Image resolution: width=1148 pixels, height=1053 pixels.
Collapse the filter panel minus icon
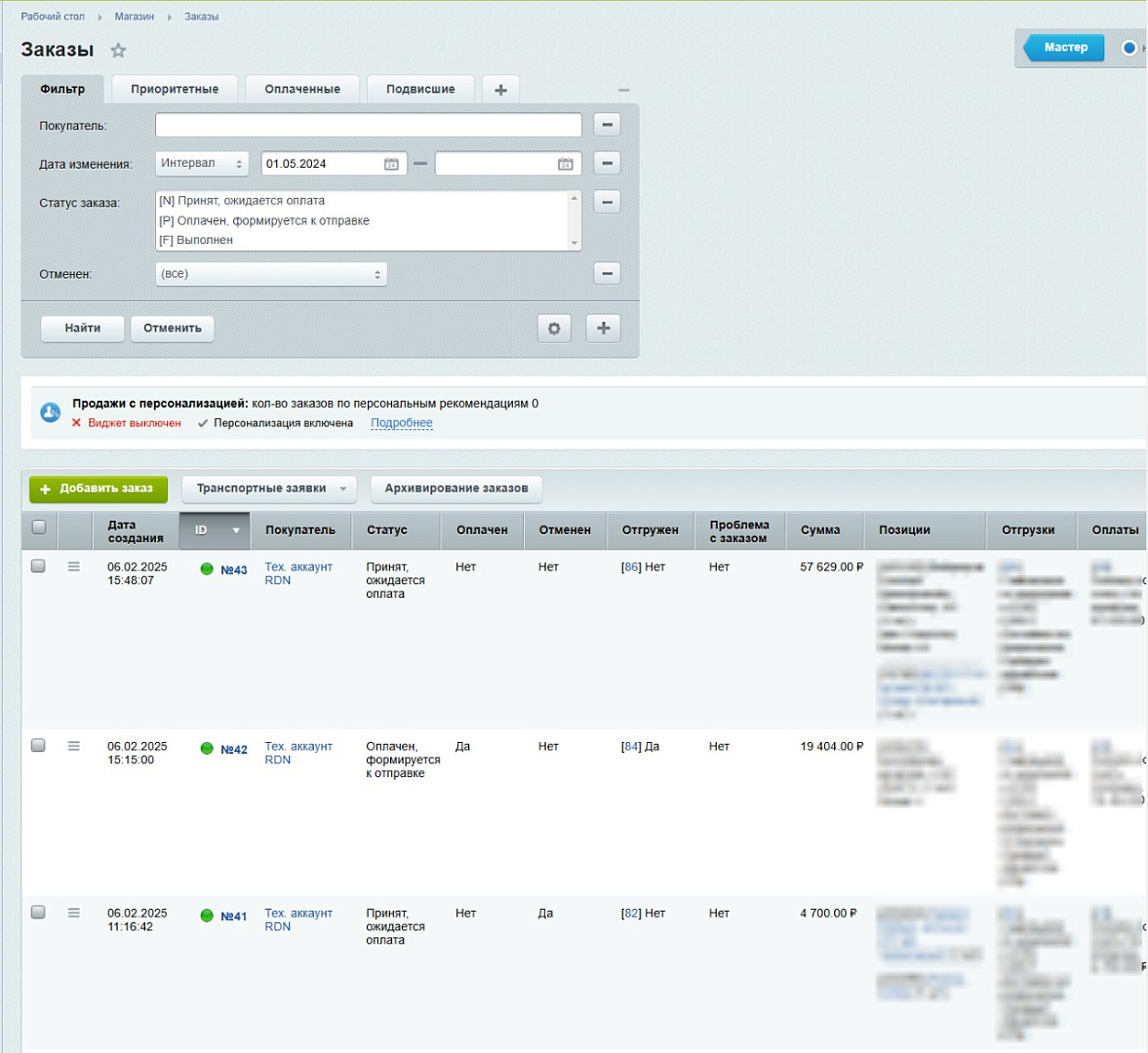coord(624,90)
